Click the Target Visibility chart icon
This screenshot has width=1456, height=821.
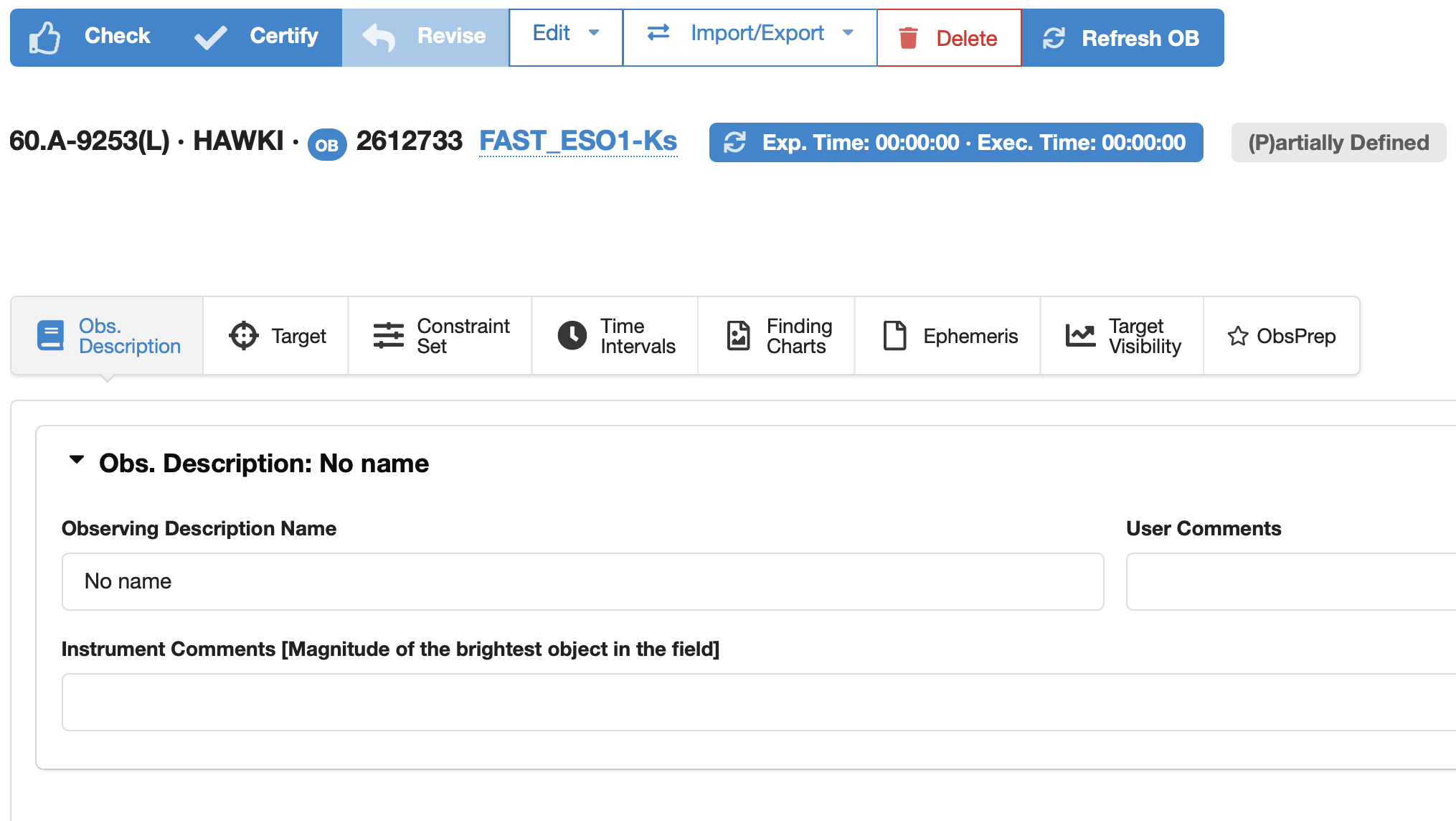pos(1080,335)
